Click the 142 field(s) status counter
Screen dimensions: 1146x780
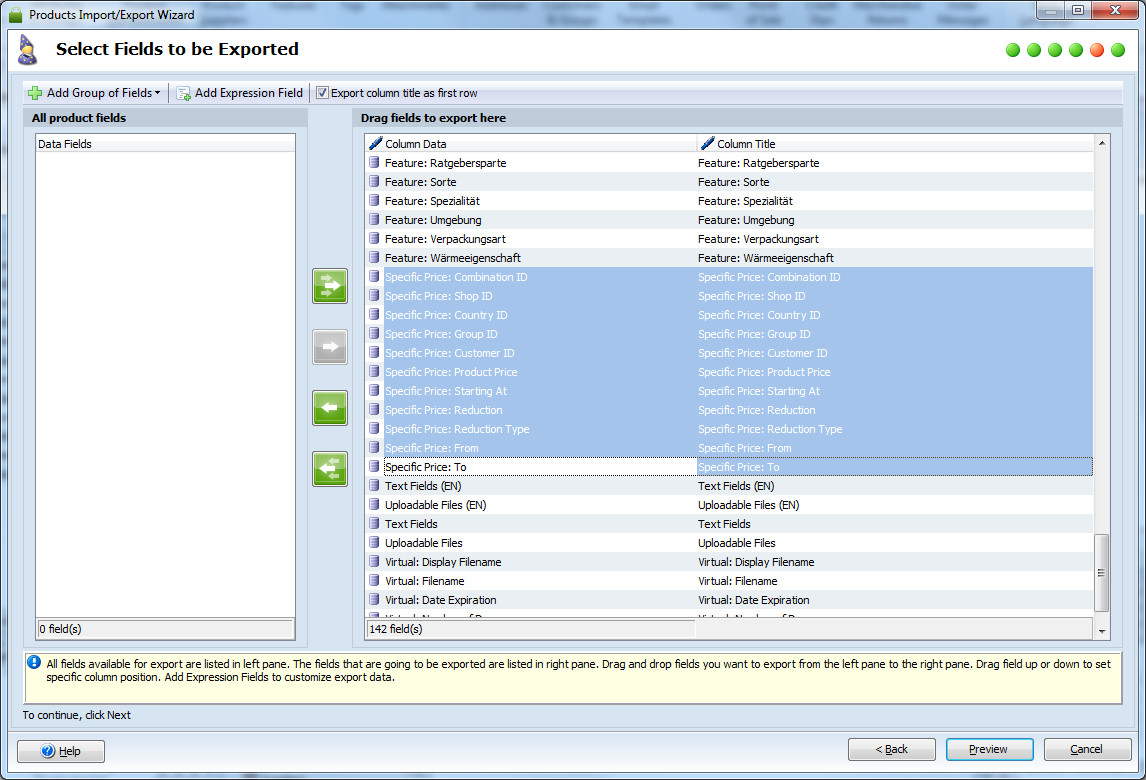click(531, 629)
